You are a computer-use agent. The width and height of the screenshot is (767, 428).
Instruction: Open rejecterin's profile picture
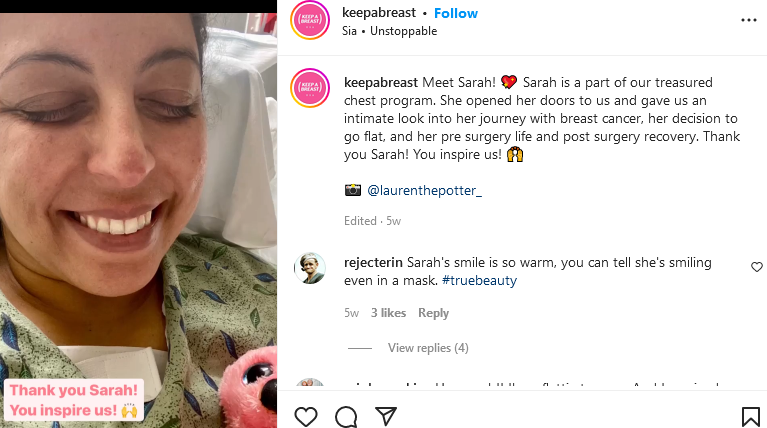tap(311, 268)
